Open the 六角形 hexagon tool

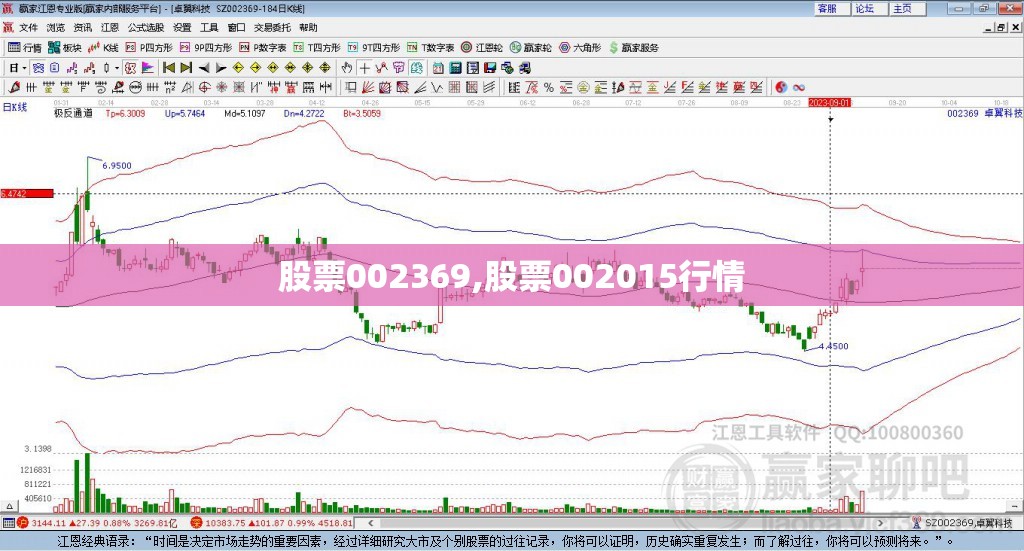pos(580,48)
